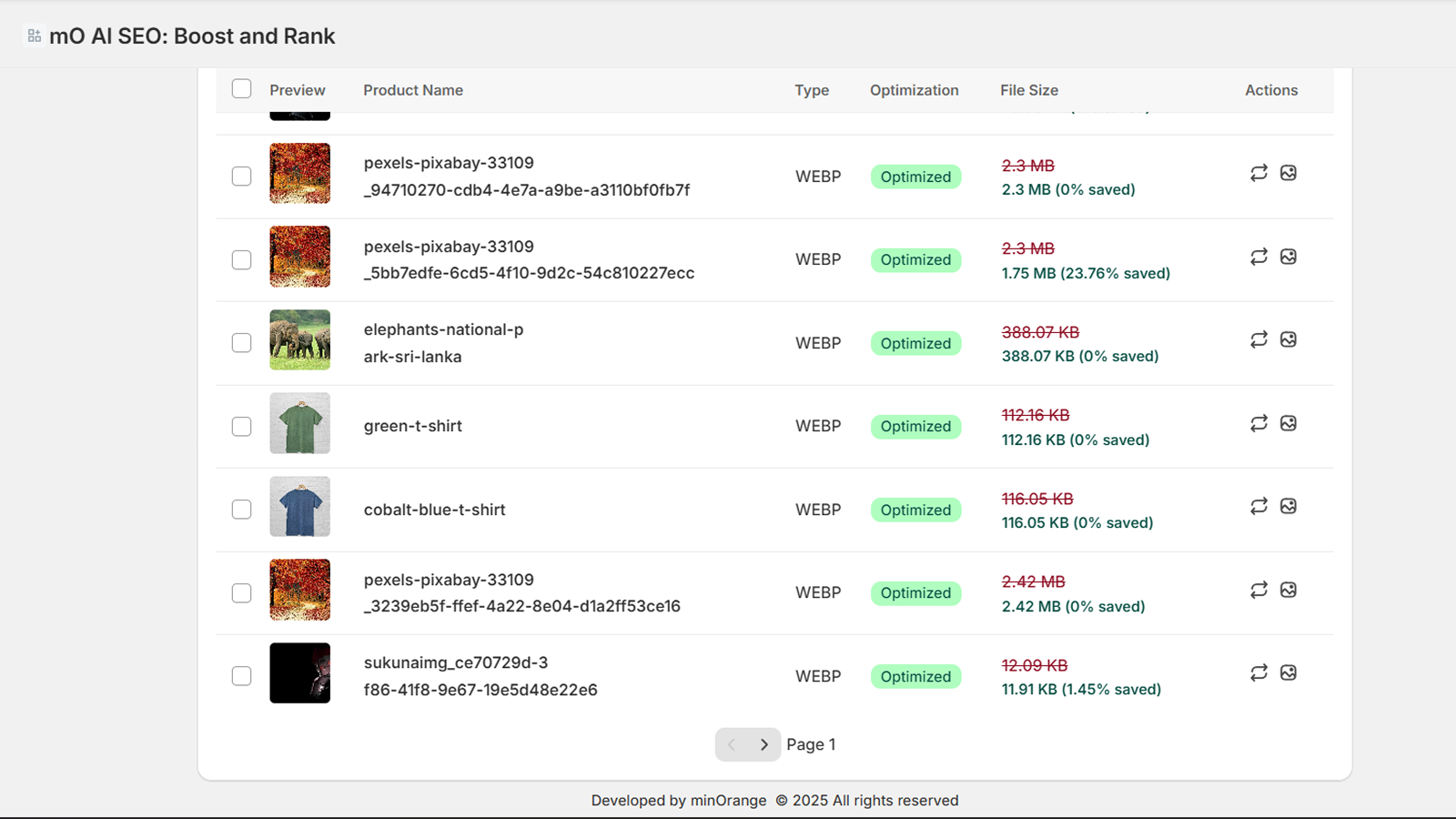This screenshot has width=1456, height=819.
Task: Click the previous page left chevron
Action: pos(732,743)
